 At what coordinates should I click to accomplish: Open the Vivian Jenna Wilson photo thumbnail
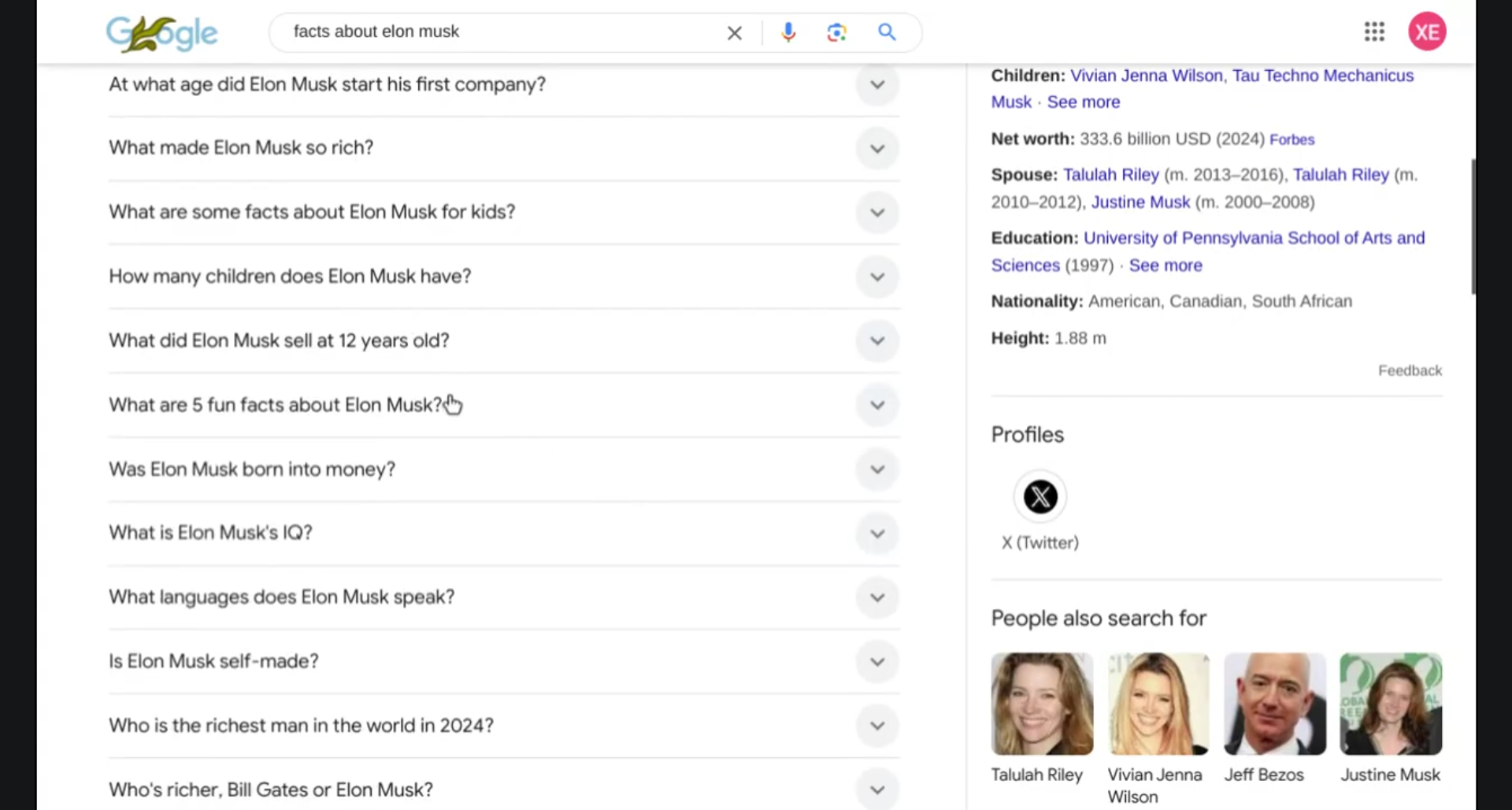1158,704
